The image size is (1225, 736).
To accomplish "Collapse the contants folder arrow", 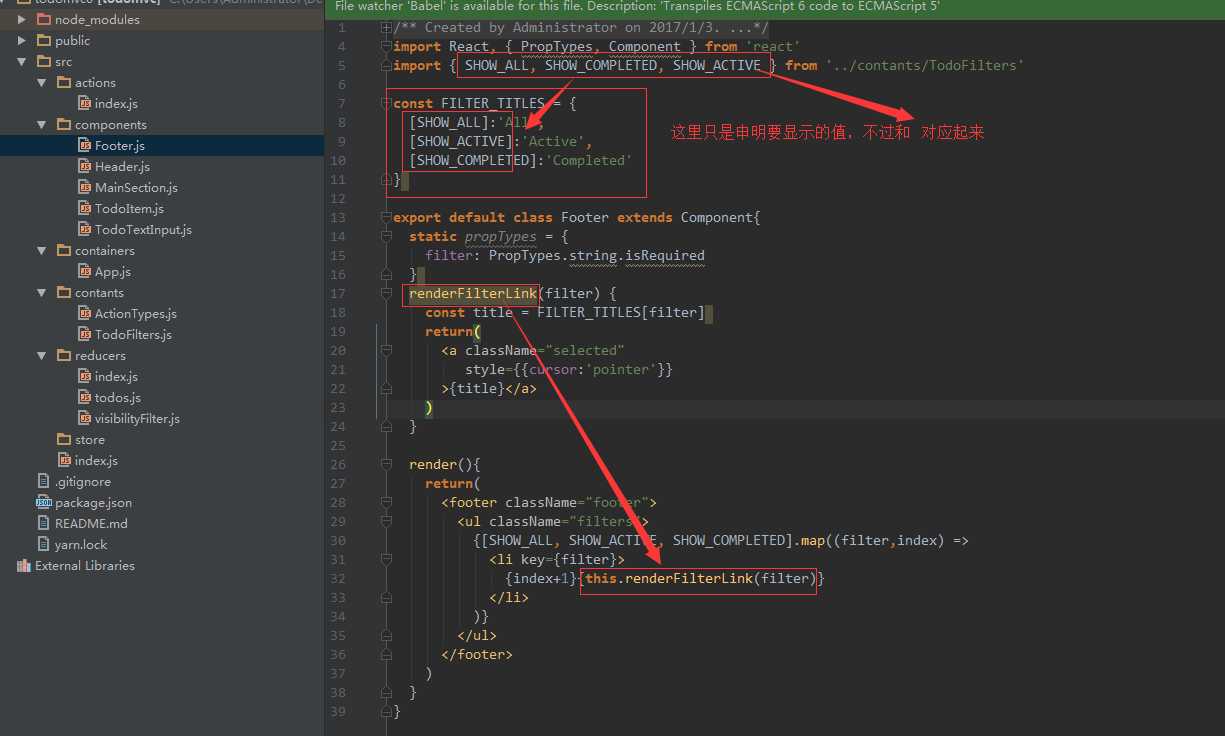I will (42, 292).
